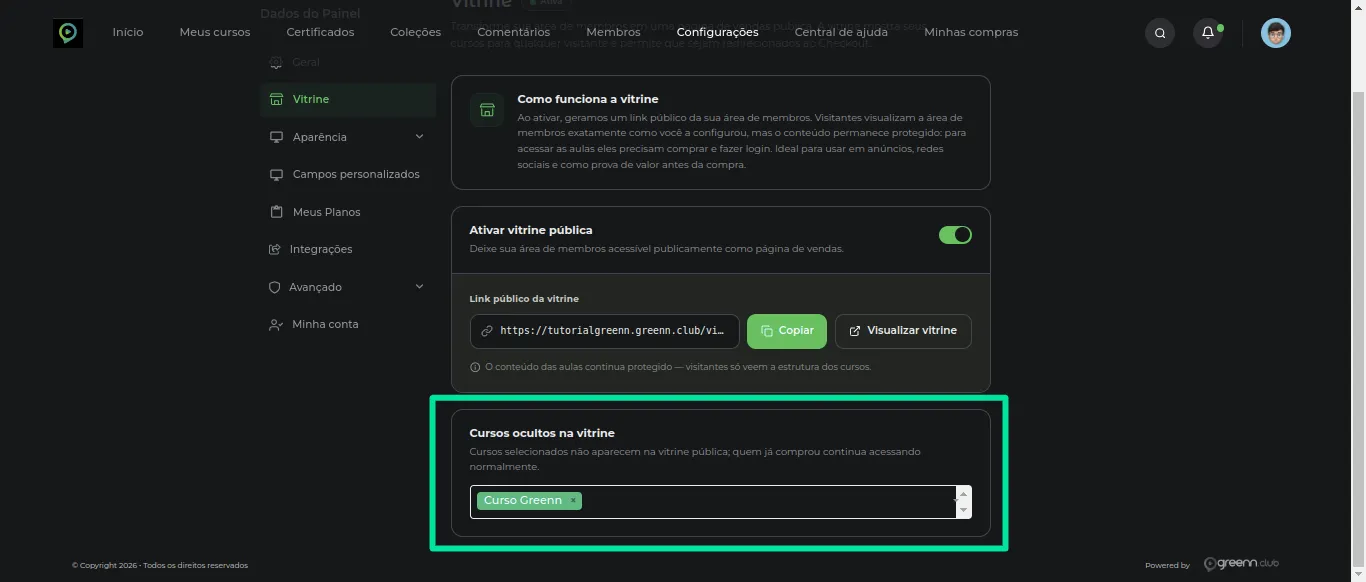This screenshot has height=582, width=1366.
Task: Click the Copiar button
Action: tap(787, 331)
